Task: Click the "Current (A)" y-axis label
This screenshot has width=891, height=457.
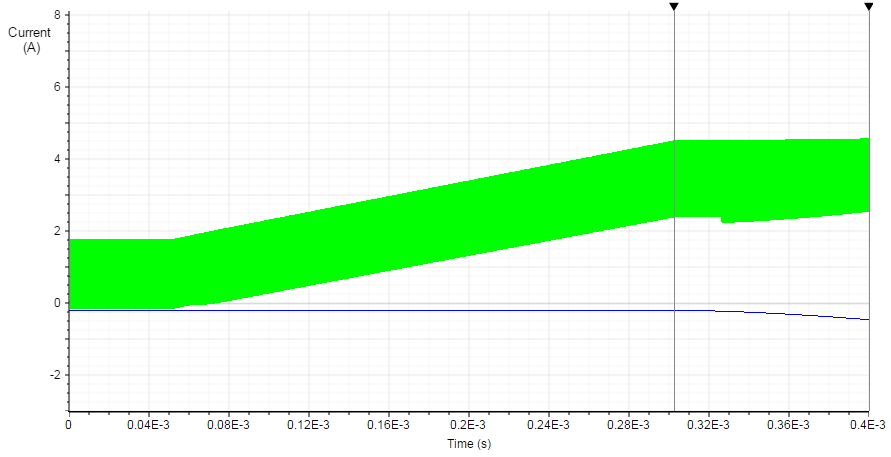Action: pos(30,40)
